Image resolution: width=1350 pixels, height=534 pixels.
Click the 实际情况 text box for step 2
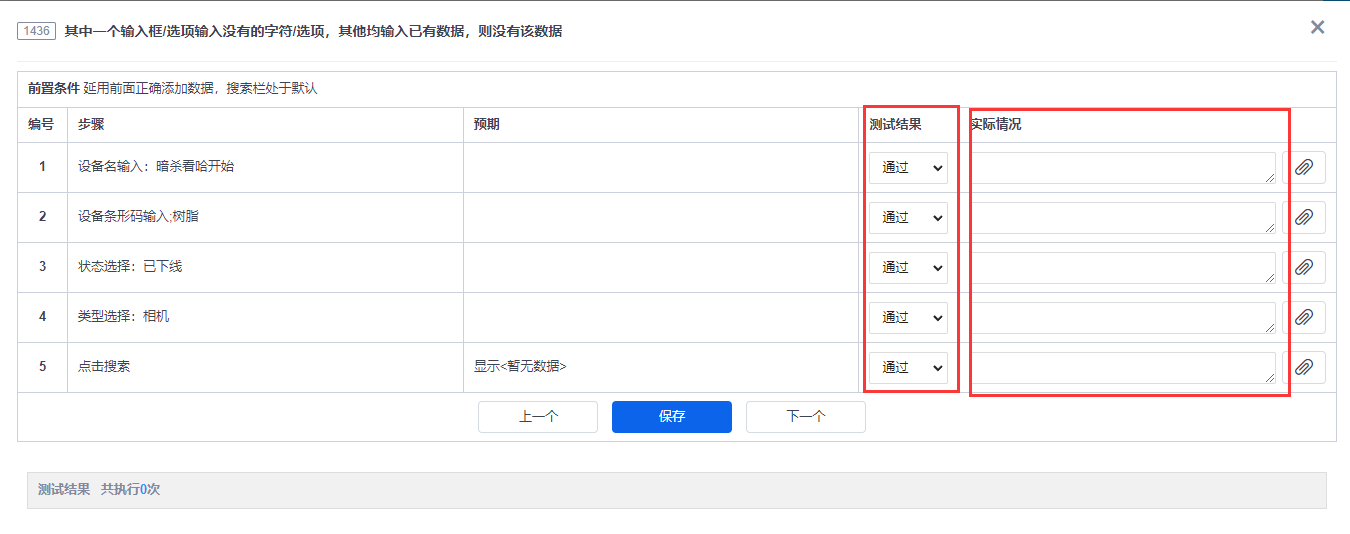coord(1122,218)
